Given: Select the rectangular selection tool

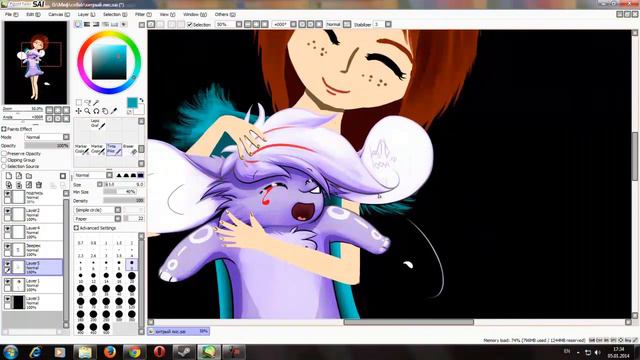Looking at the screenshot, I should tap(78, 102).
